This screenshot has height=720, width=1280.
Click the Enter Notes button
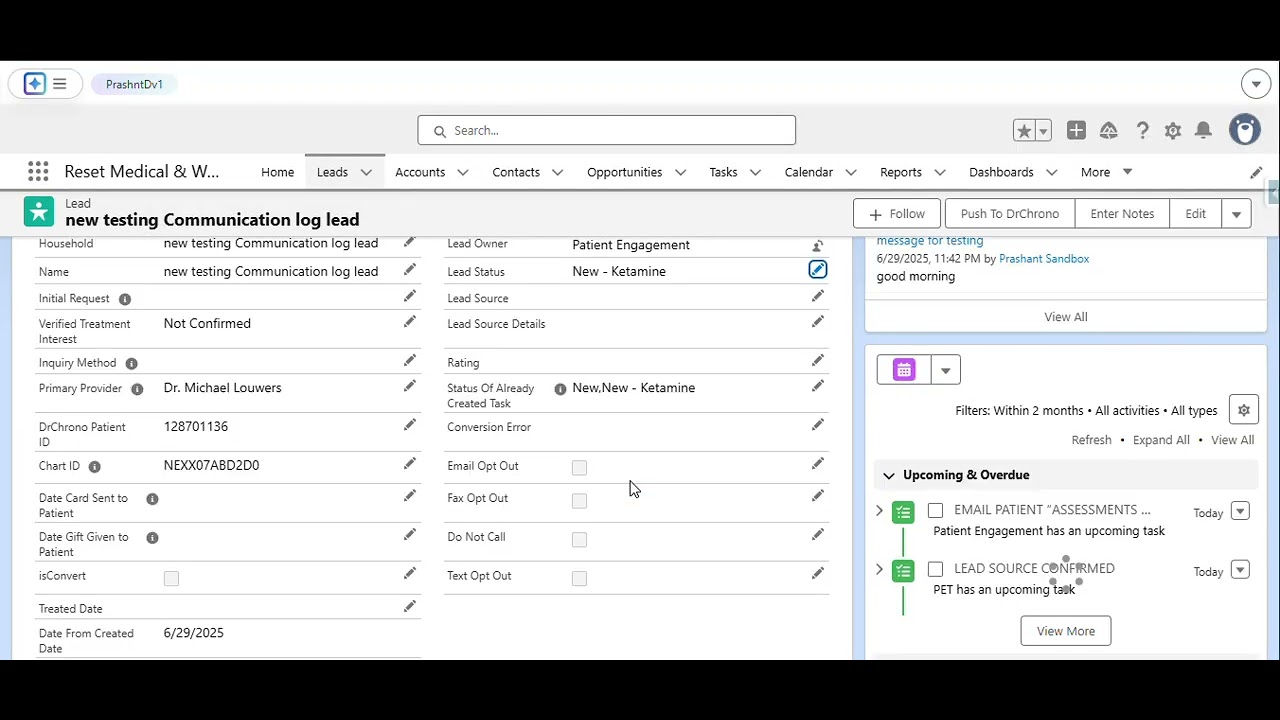[1122, 214]
